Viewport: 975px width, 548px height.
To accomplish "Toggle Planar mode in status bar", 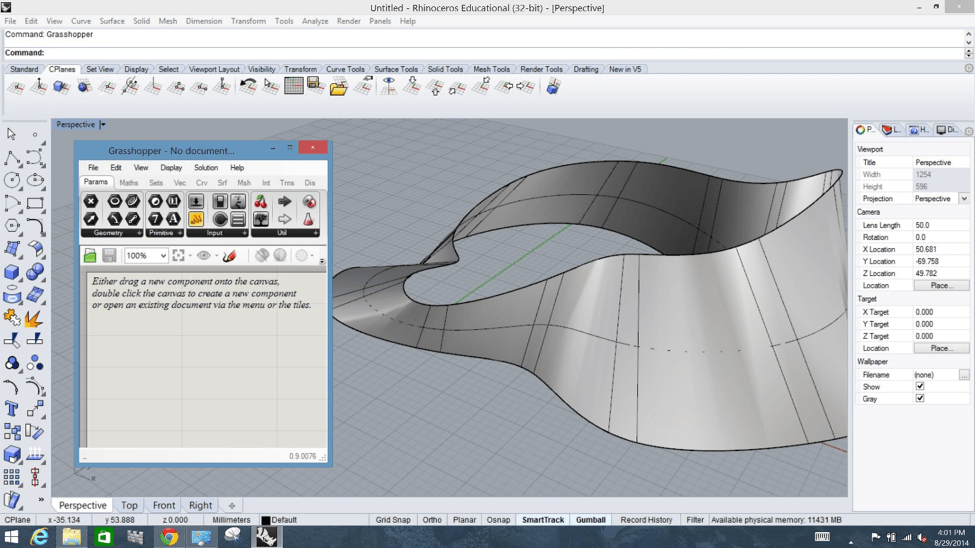I will coord(464,519).
